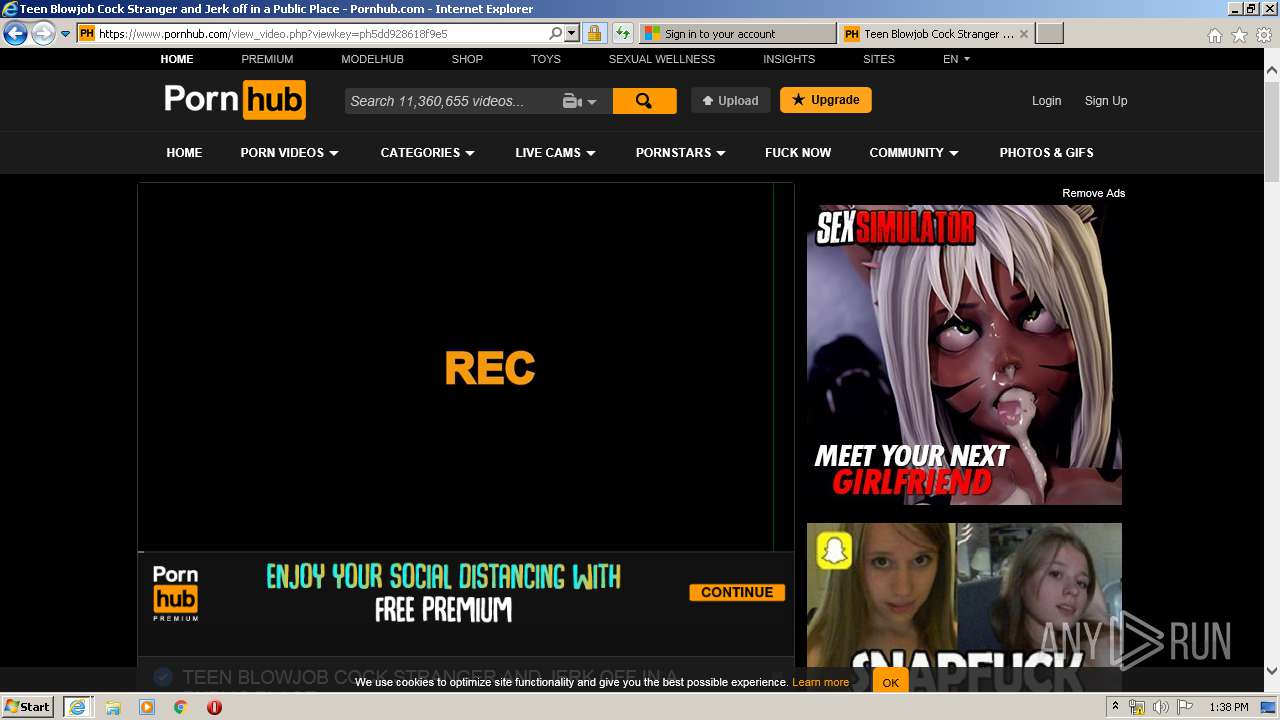Open the File Explorer folder taskbar icon
This screenshot has height=720, width=1280.
(x=113, y=707)
